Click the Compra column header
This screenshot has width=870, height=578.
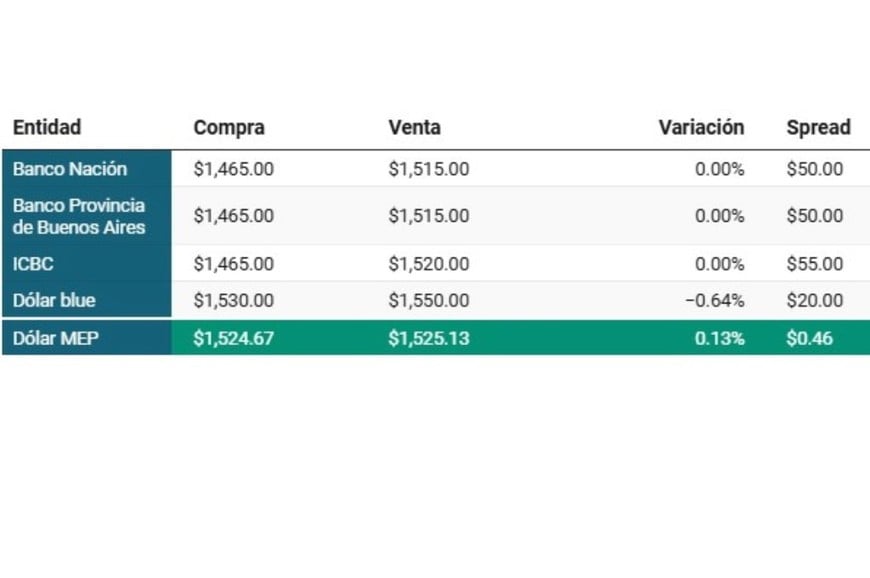(229, 128)
